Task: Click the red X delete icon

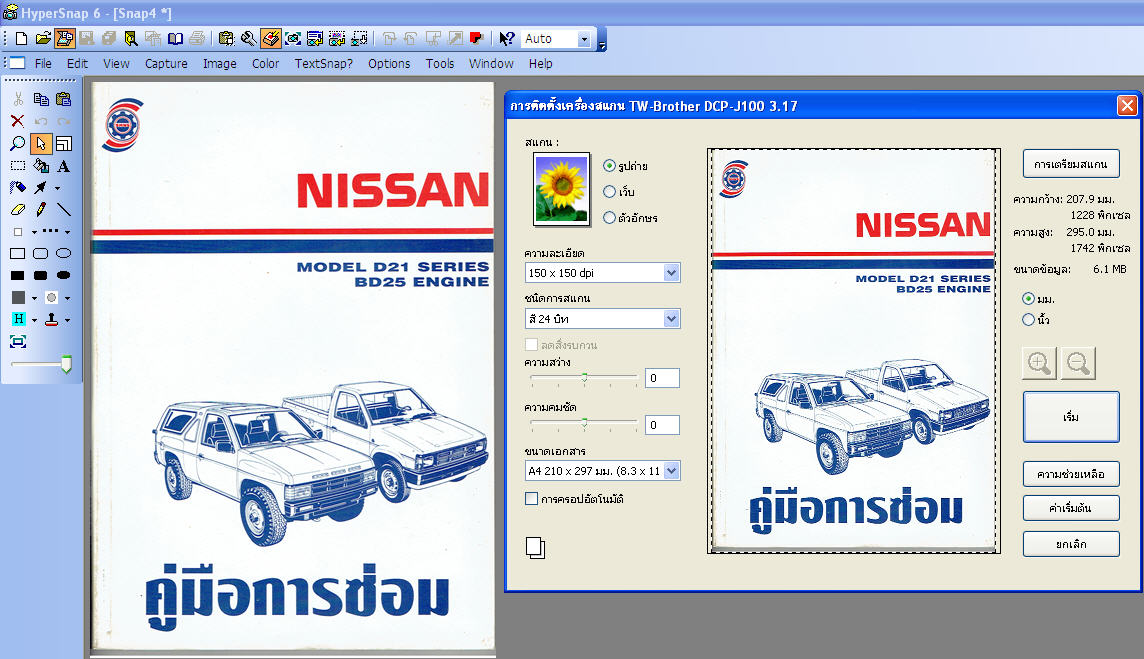Action: (18, 121)
